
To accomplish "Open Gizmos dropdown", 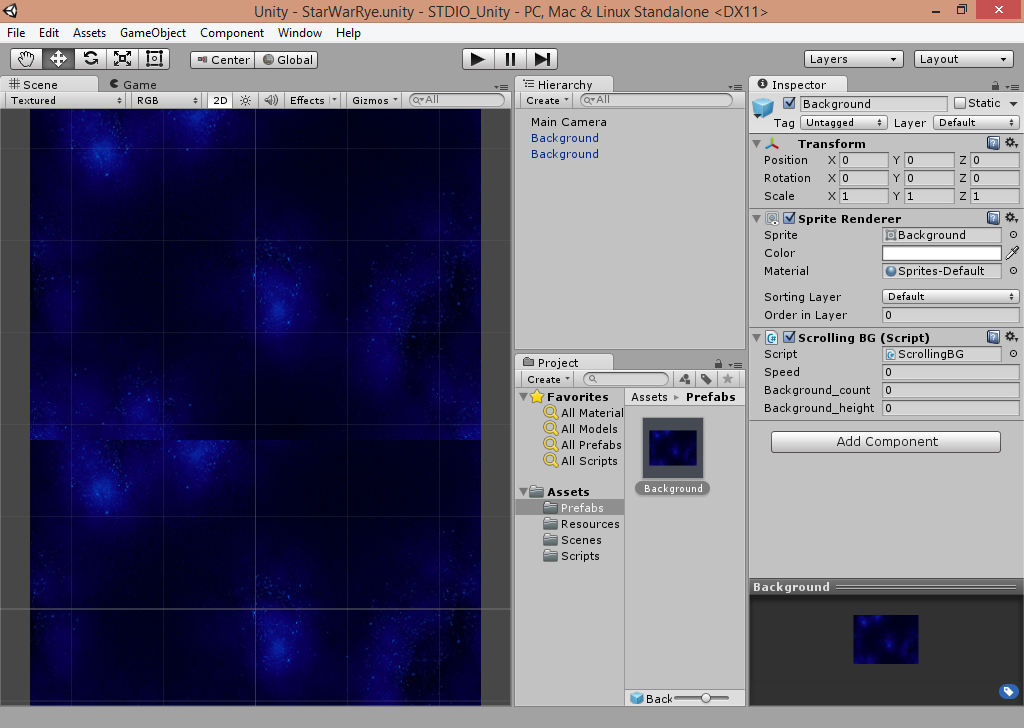I will pos(374,101).
